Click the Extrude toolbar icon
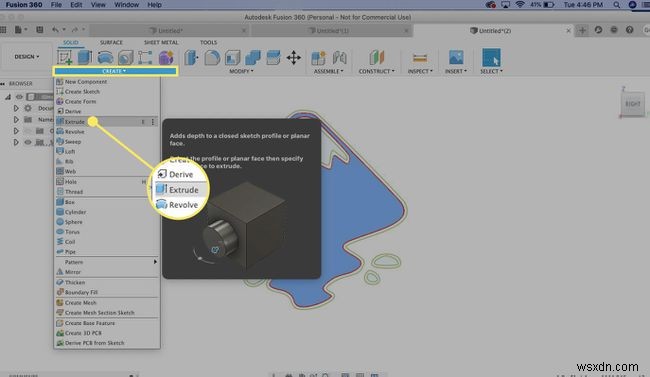The image size is (650, 377). pyautogui.click(x=85, y=58)
